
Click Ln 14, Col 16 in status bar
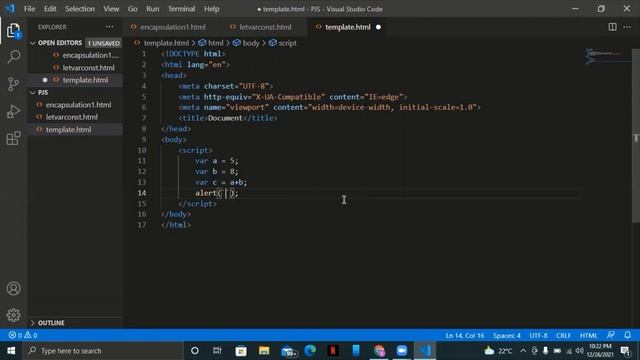465,336
